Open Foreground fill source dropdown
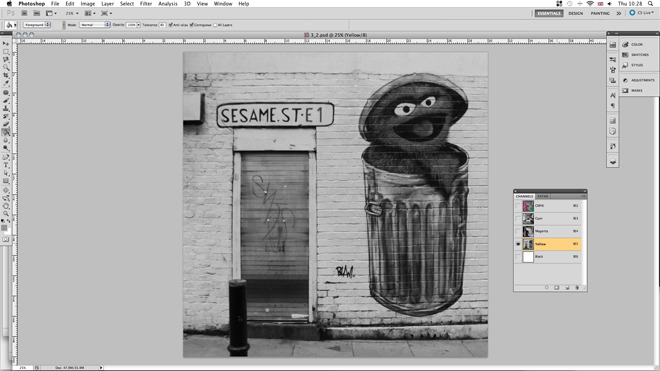The height and width of the screenshot is (371, 660). pos(37,25)
